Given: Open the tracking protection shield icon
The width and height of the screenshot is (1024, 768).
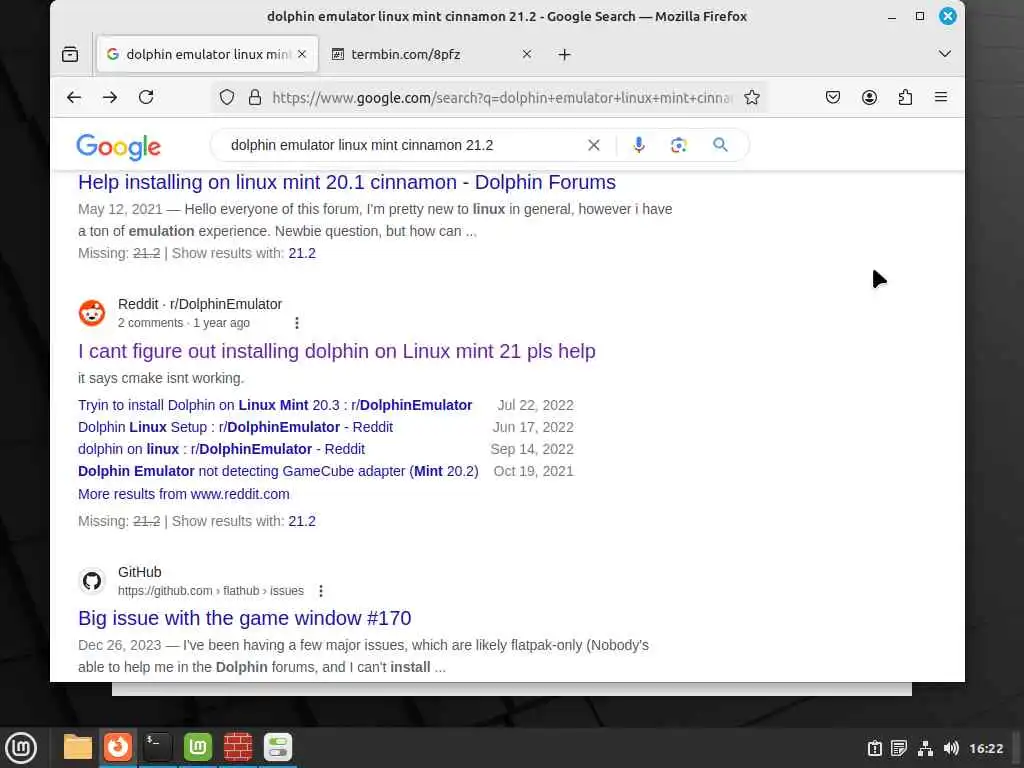Looking at the screenshot, I should pyautogui.click(x=227, y=97).
